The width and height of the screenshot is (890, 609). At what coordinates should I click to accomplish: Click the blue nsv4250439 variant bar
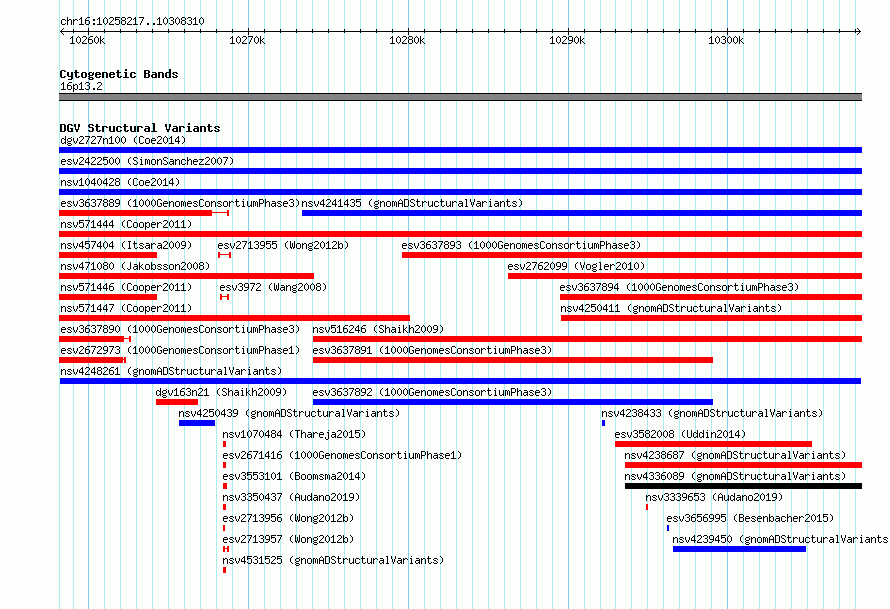point(197,423)
